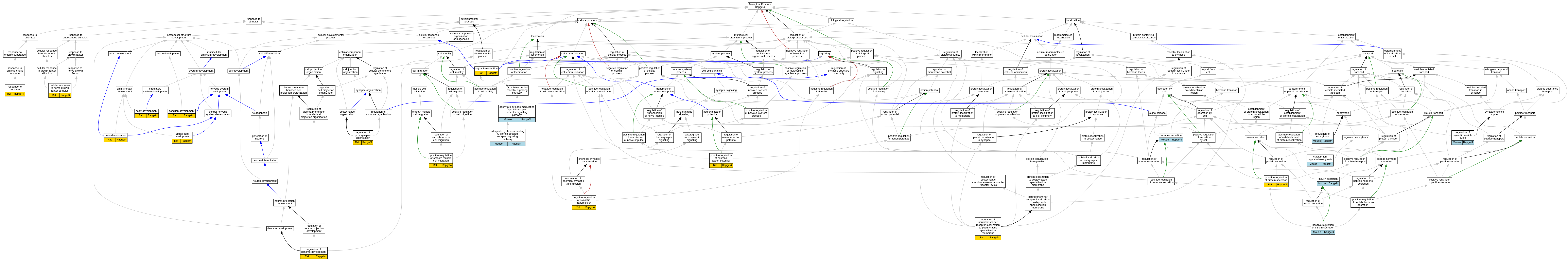Select the 'cell communication' node

coord(573,54)
